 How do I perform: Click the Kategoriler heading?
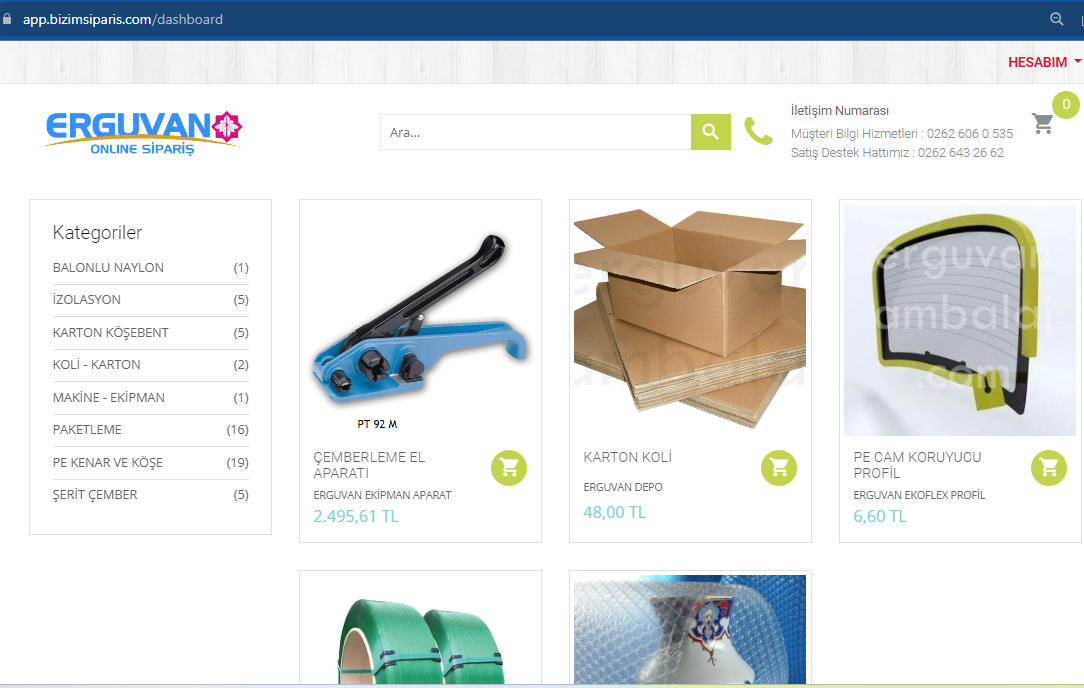(x=97, y=232)
